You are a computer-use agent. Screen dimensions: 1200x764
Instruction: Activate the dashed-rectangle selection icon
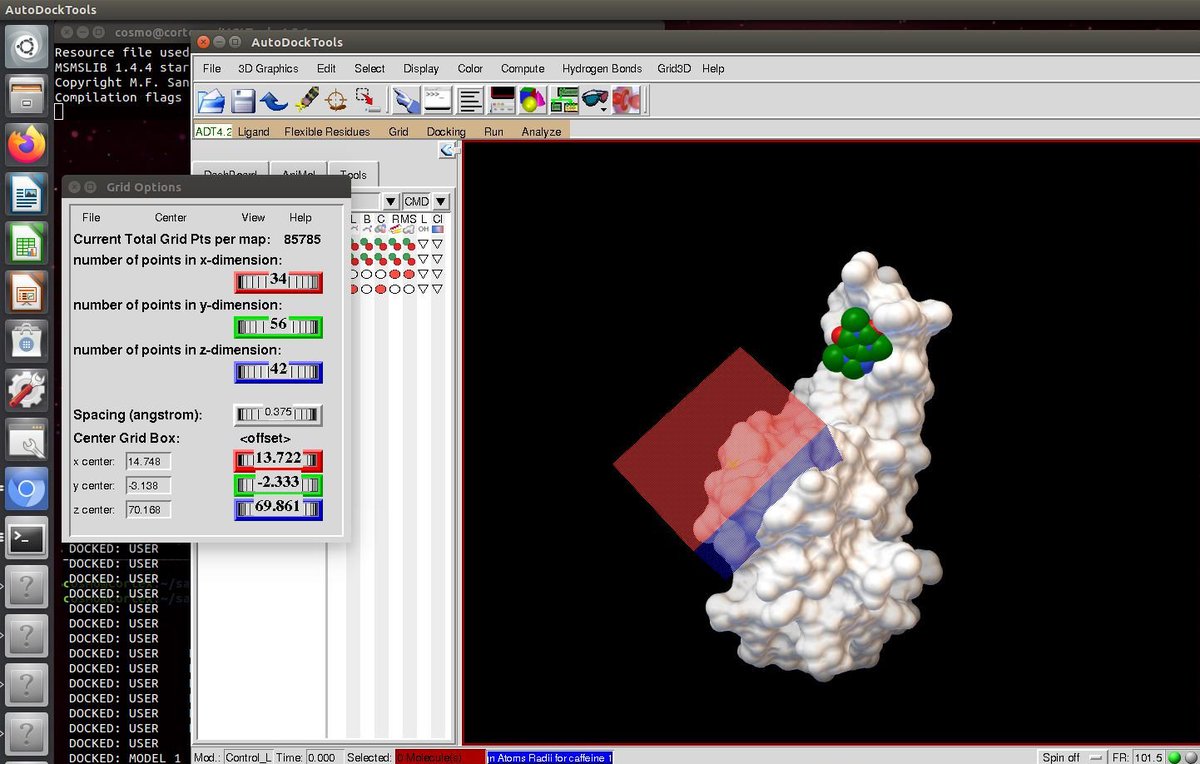pyautogui.click(x=368, y=100)
